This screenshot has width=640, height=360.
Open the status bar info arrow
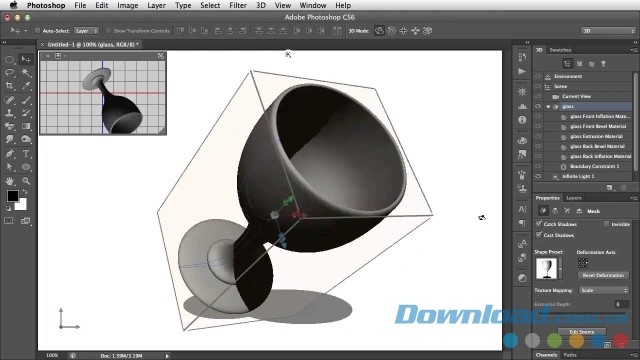point(167,356)
